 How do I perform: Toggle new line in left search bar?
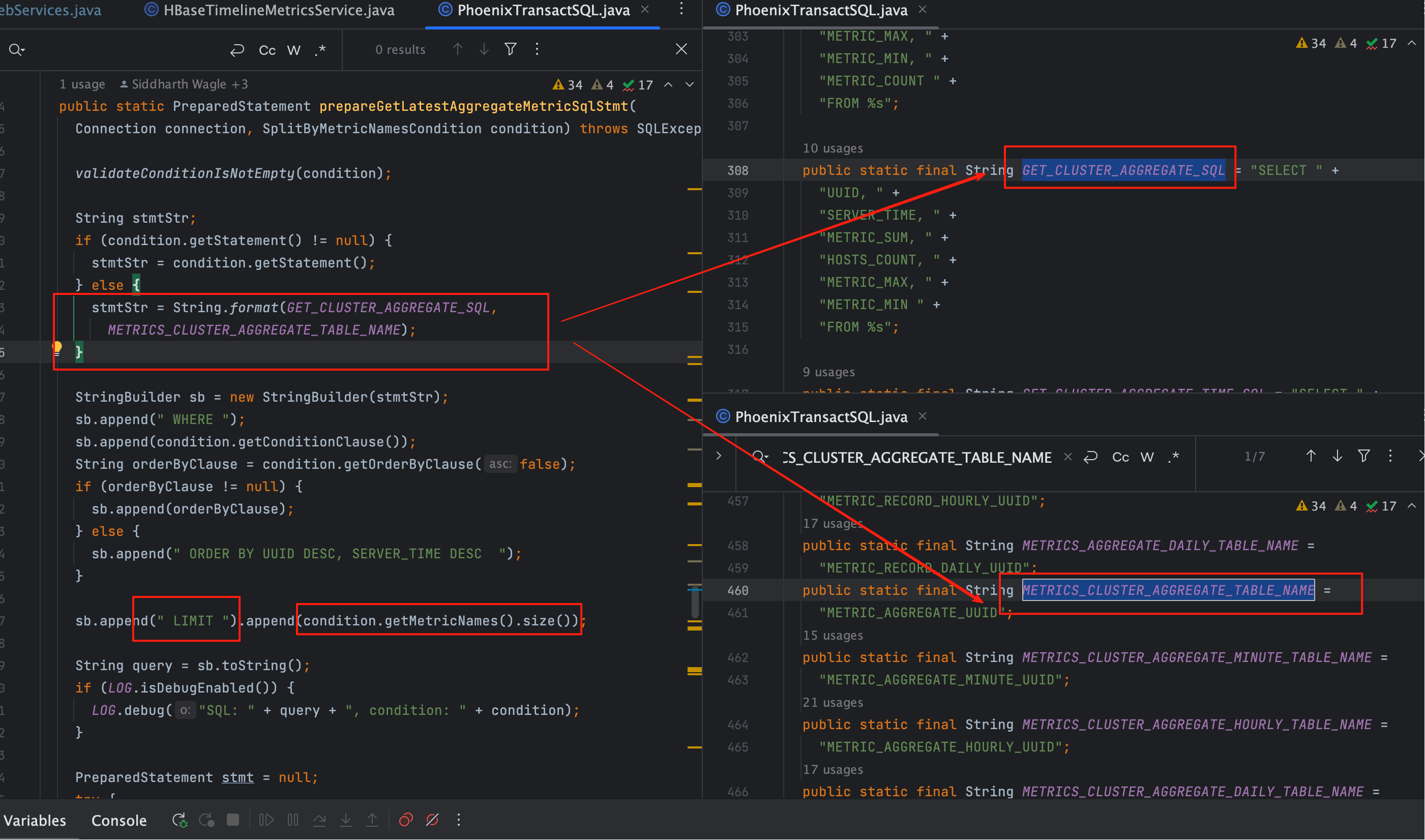[x=236, y=50]
